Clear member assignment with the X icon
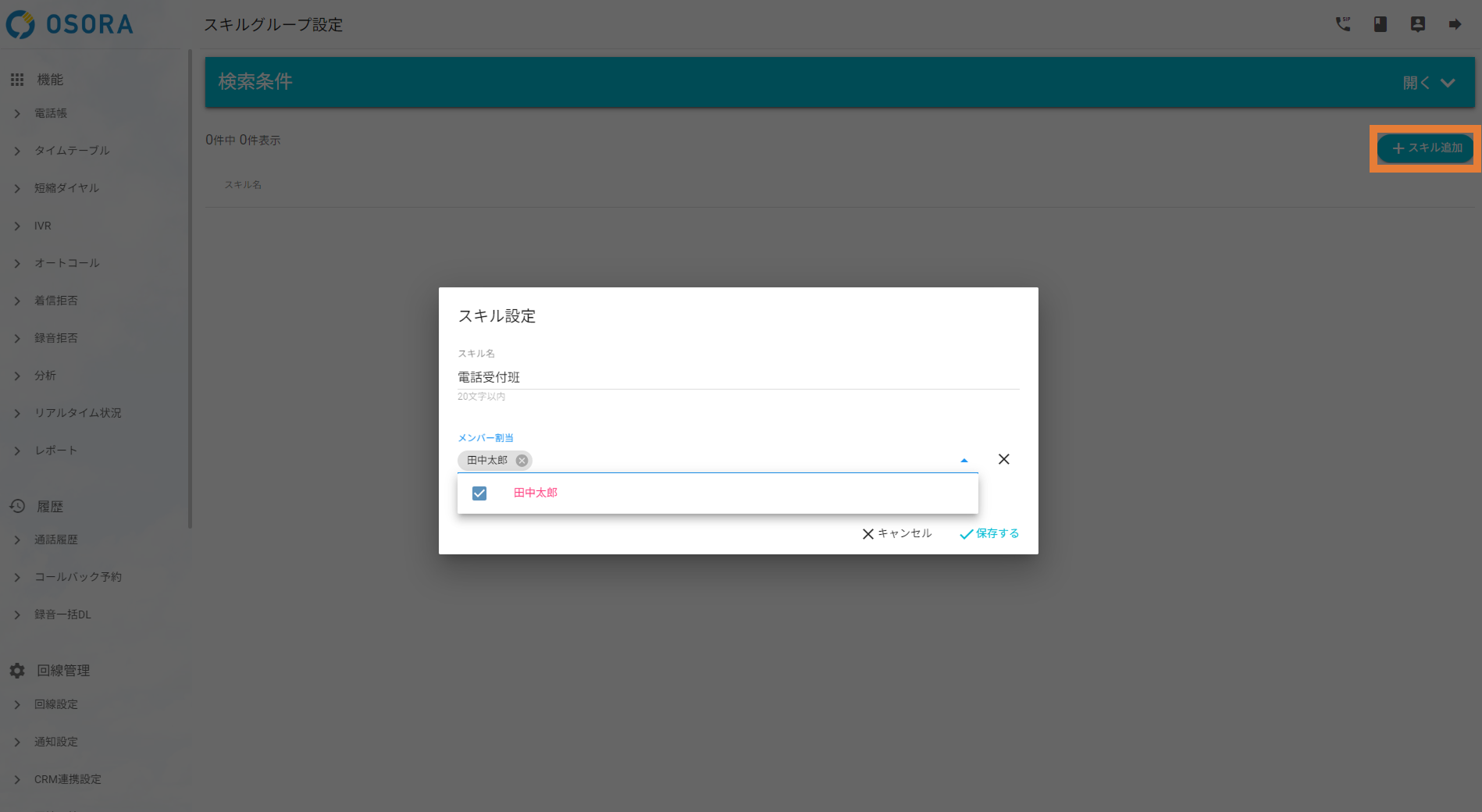This screenshot has height=812, width=1482. pos(1003,459)
